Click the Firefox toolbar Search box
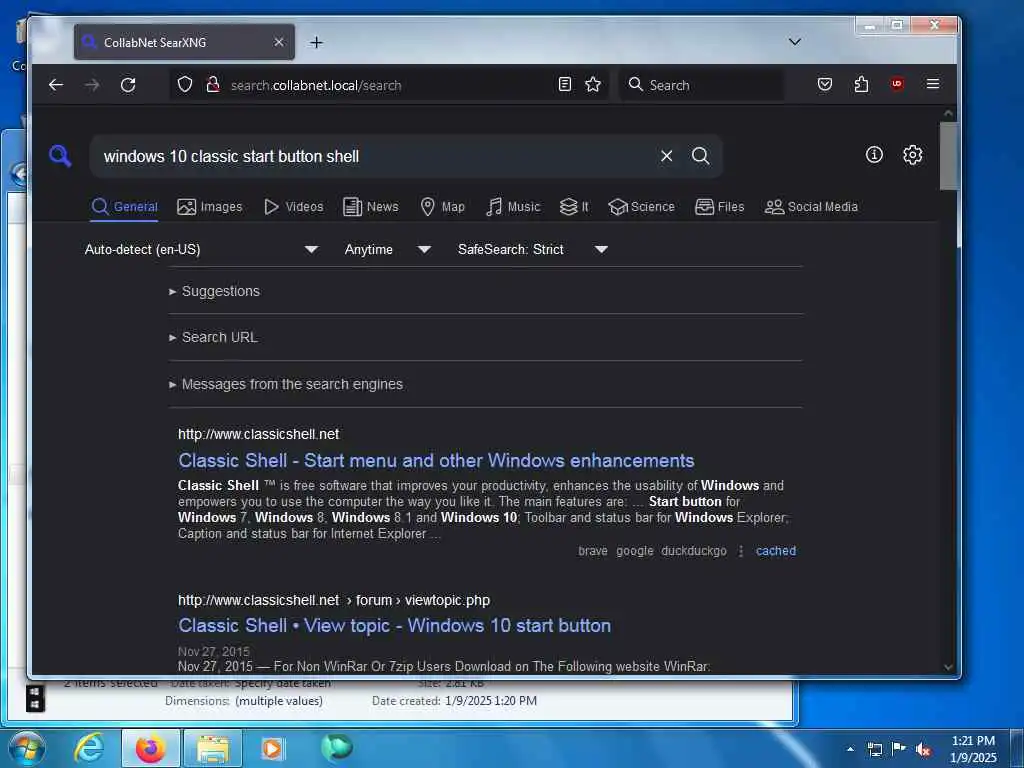The width and height of the screenshot is (1024, 768). click(702, 85)
